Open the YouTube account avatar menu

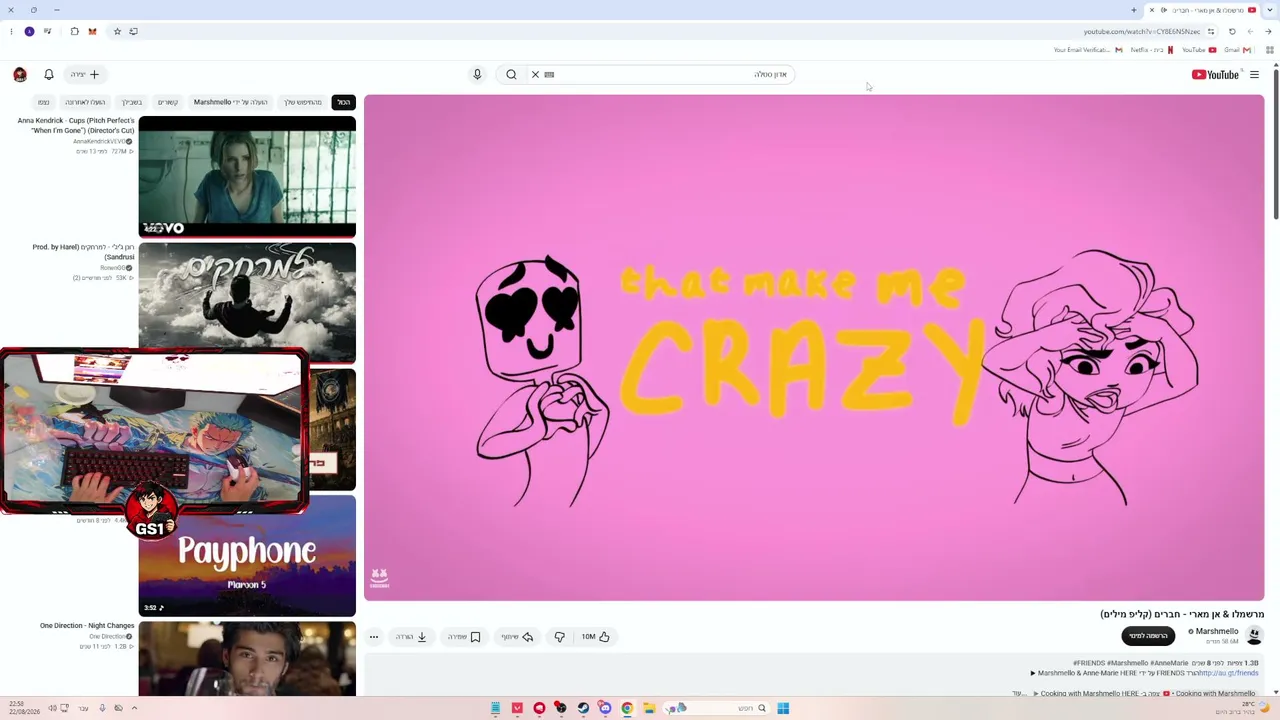coord(20,75)
